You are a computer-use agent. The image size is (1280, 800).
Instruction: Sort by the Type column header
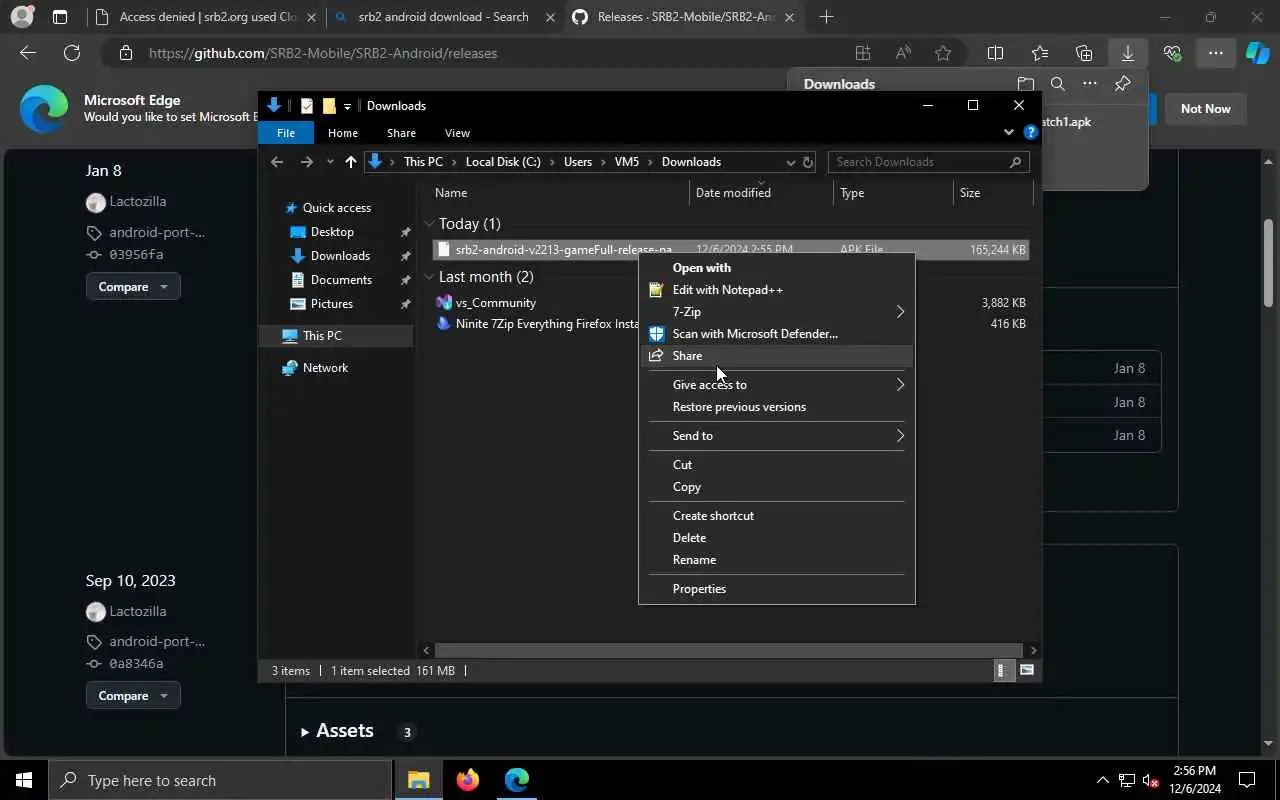tap(894, 193)
